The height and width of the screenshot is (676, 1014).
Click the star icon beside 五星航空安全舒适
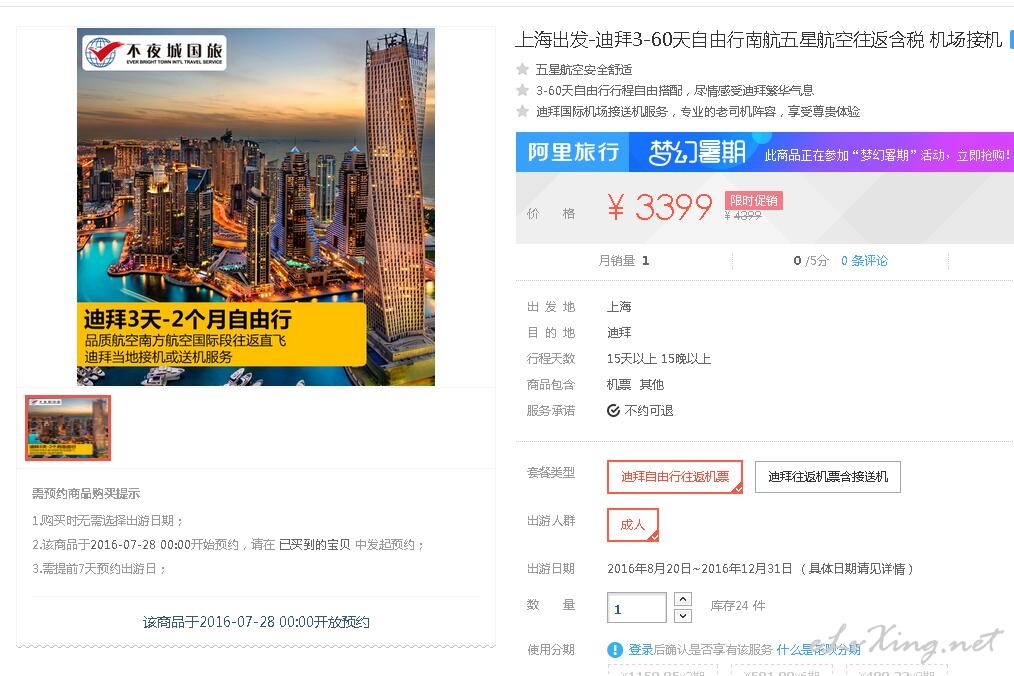pyautogui.click(x=523, y=69)
